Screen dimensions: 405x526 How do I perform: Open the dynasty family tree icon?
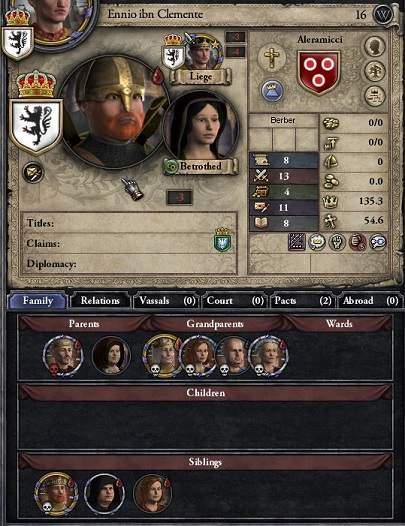(x=375, y=71)
